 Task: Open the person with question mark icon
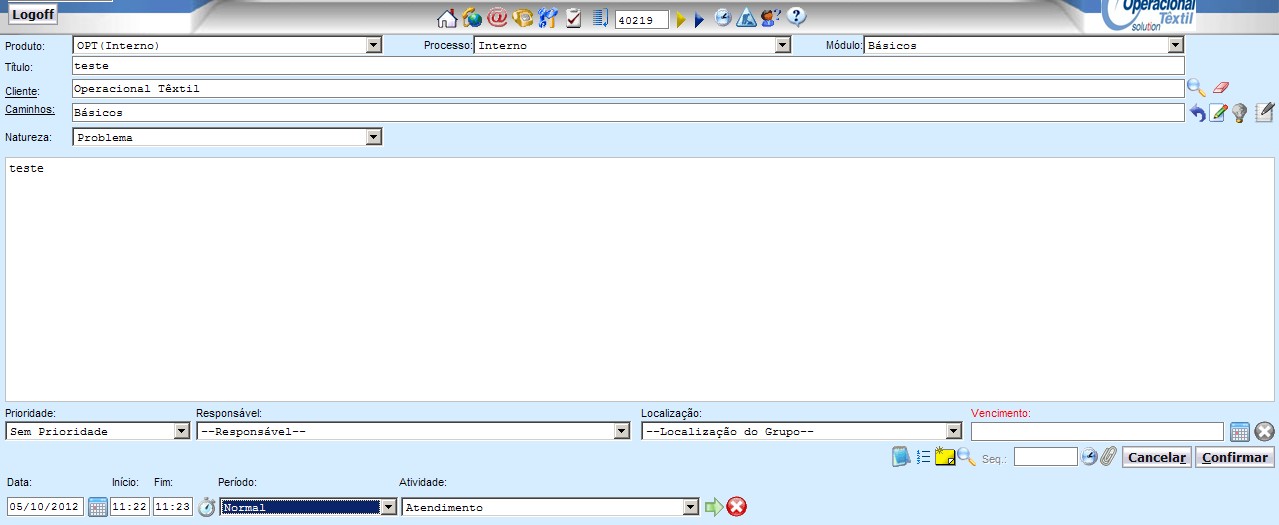(770, 18)
